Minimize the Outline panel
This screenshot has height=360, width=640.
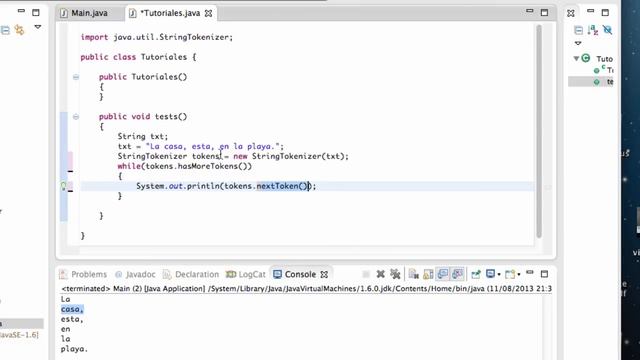[x=591, y=11]
